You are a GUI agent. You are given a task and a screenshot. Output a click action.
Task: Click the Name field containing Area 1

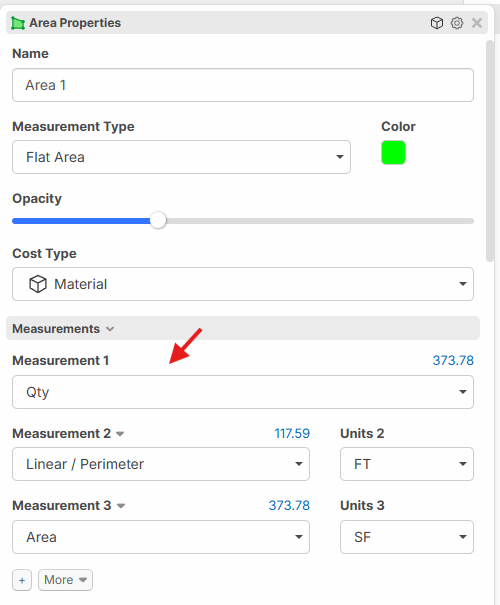point(243,85)
